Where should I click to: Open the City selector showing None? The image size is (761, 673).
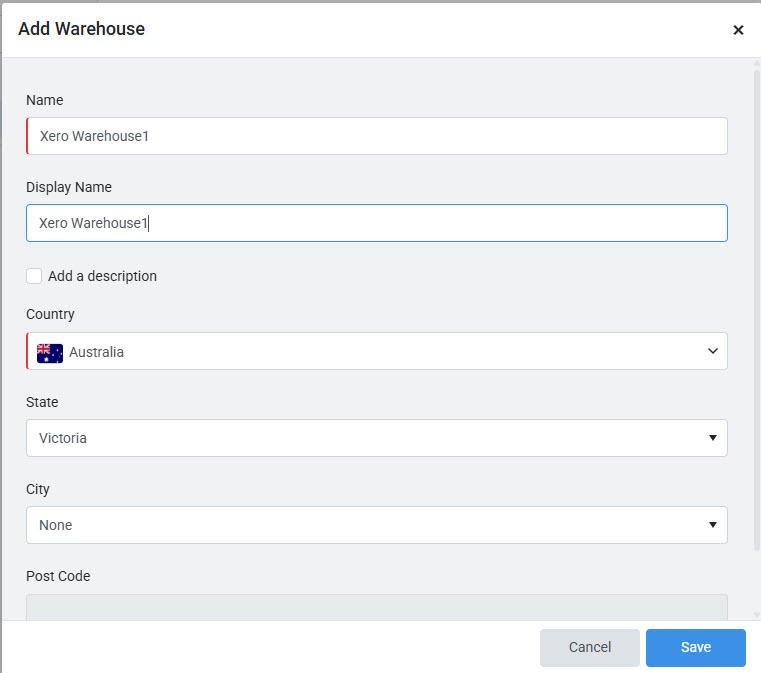[377, 525]
